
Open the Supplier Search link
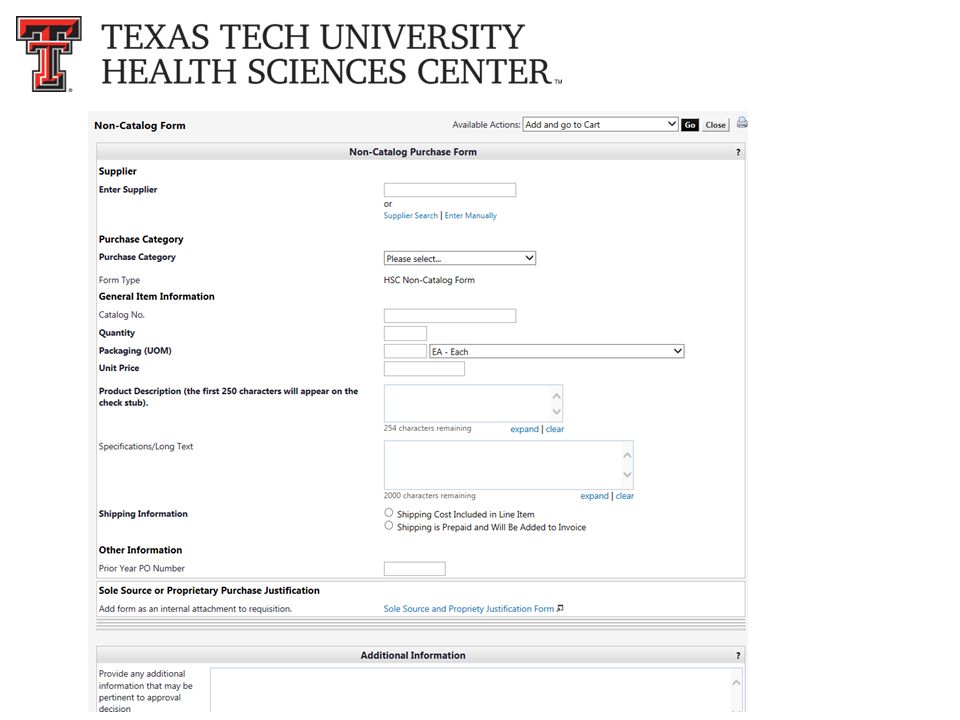coord(411,216)
